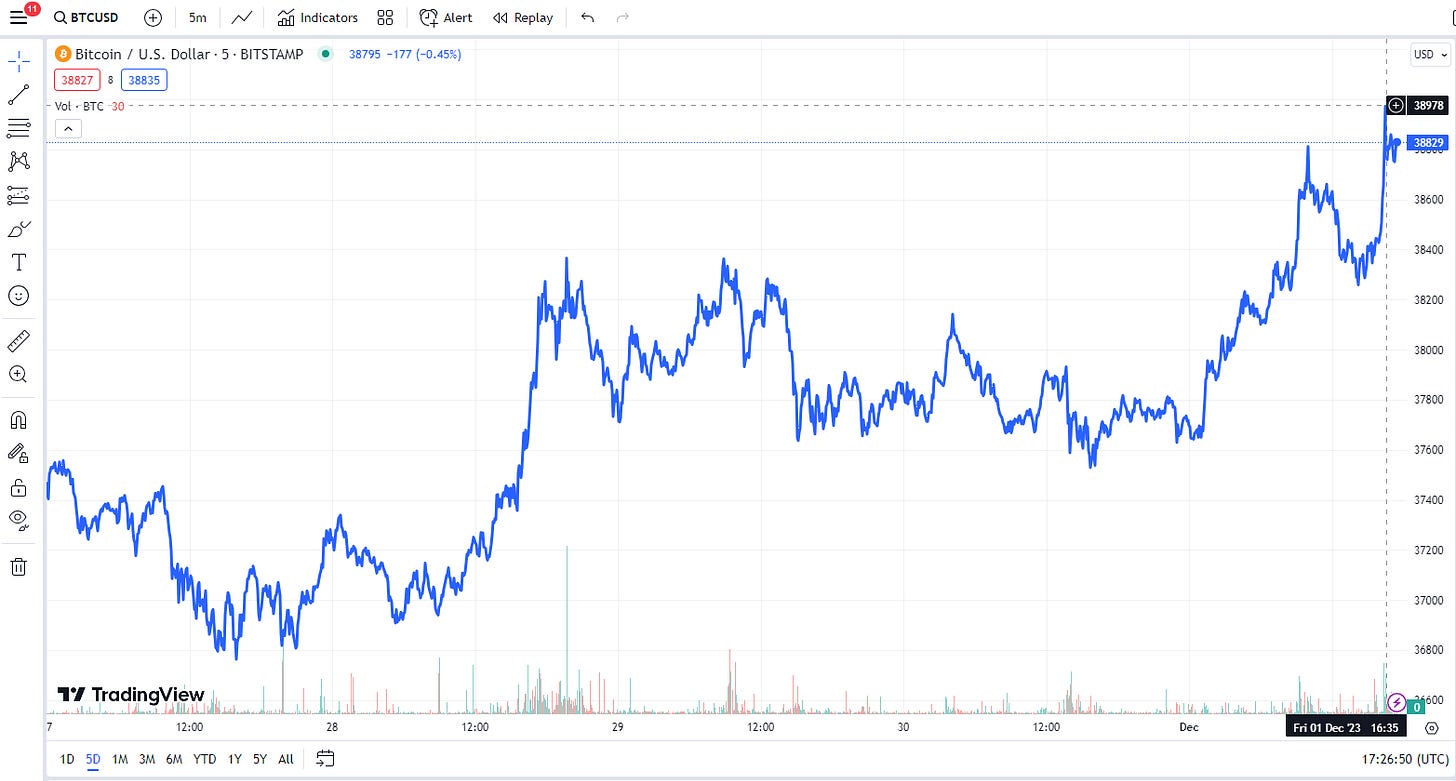Collapse the indicator legend chevron
The height and width of the screenshot is (781, 1456).
click(x=69, y=128)
